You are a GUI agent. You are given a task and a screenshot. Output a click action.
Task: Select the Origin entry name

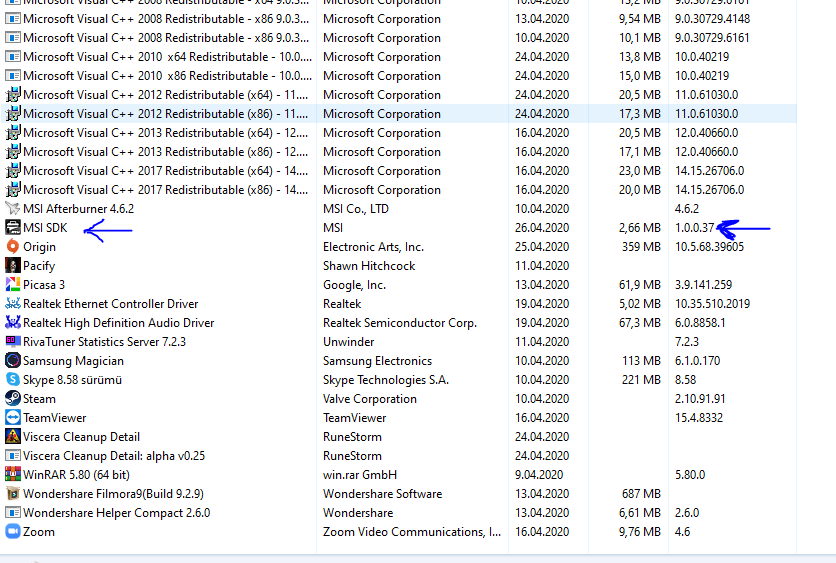tap(39, 247)
